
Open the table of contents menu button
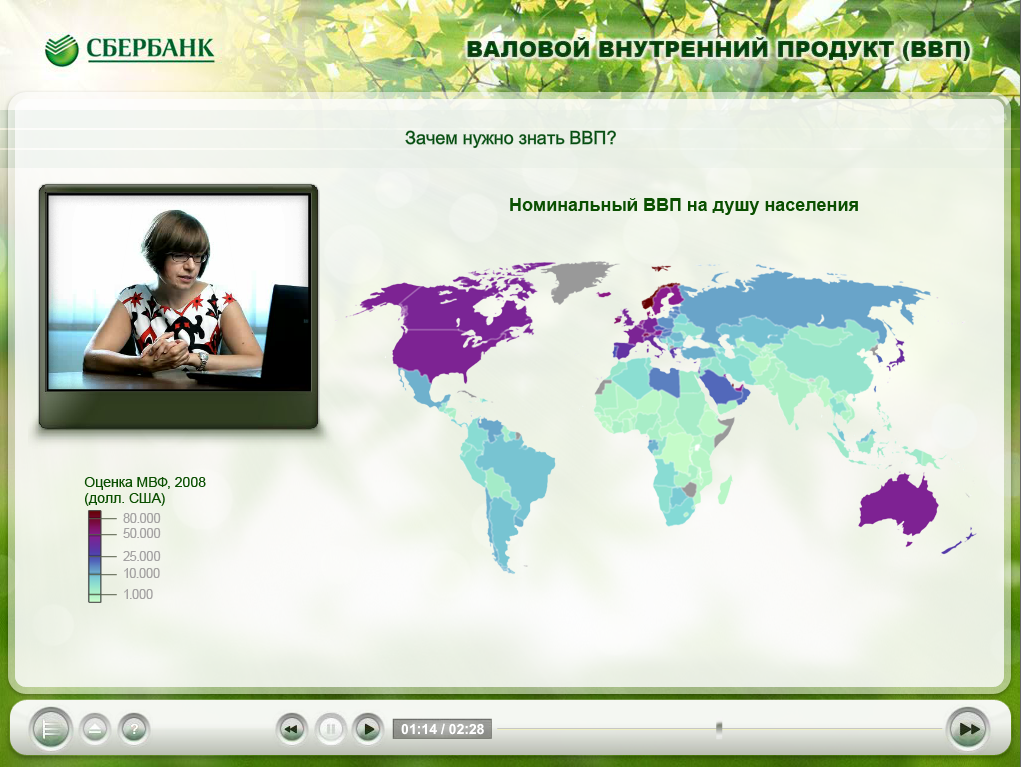click(x=51, y=729)
